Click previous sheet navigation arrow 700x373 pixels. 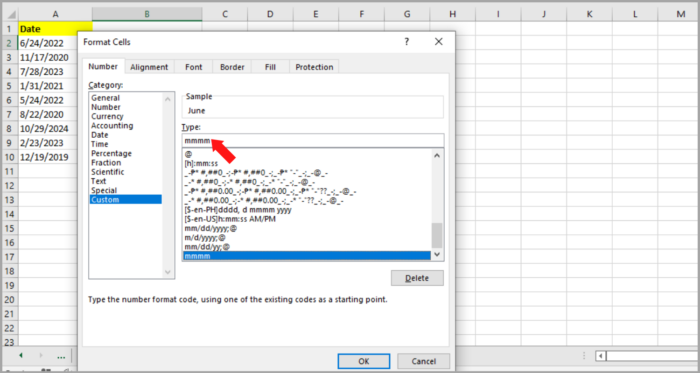(x=21, y=356)
